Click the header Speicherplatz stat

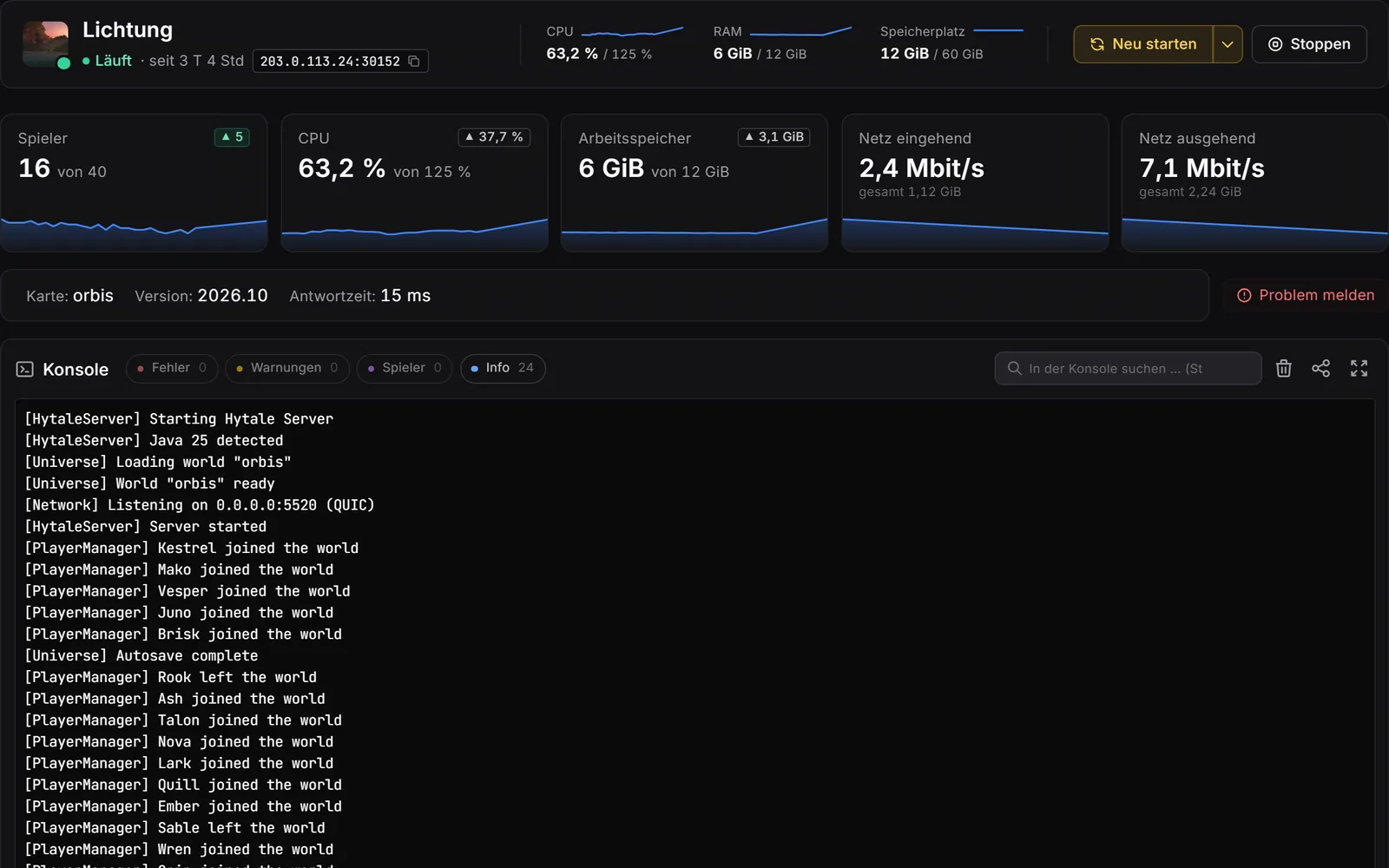click(x=951, y=43)
